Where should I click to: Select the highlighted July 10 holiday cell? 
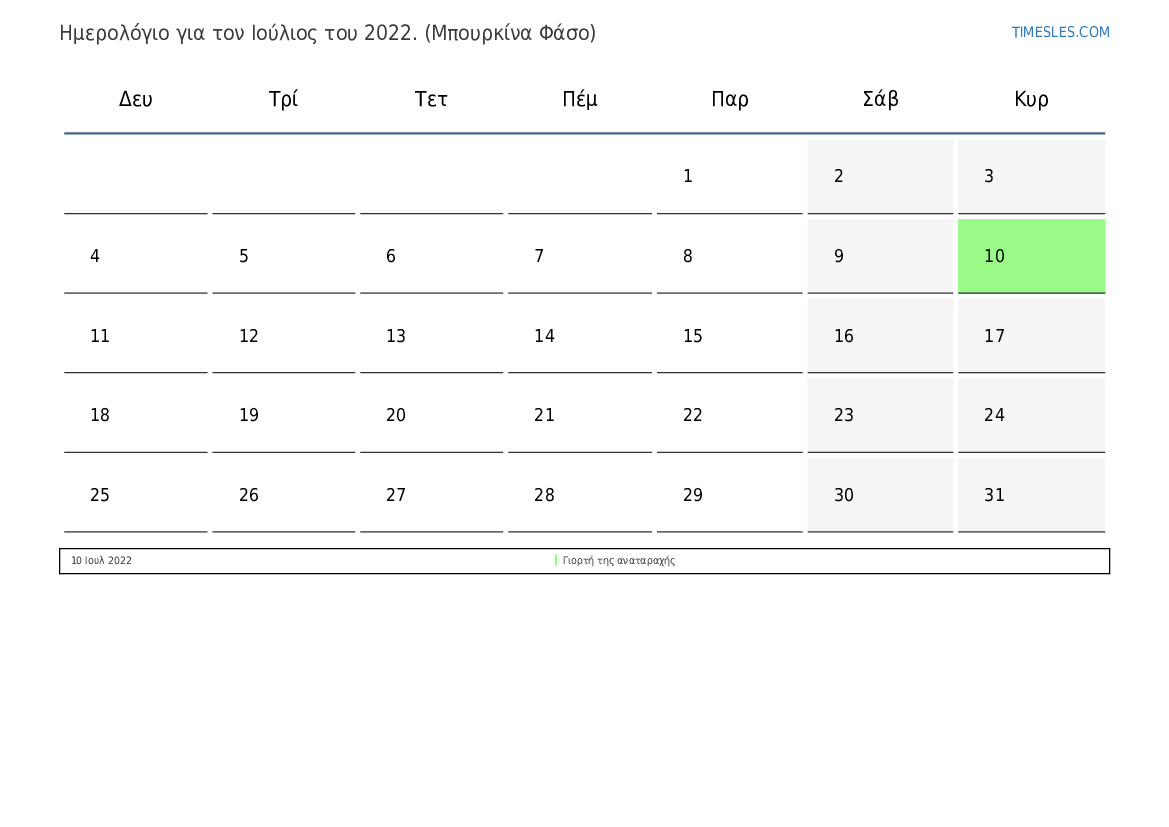[1031, 256]
